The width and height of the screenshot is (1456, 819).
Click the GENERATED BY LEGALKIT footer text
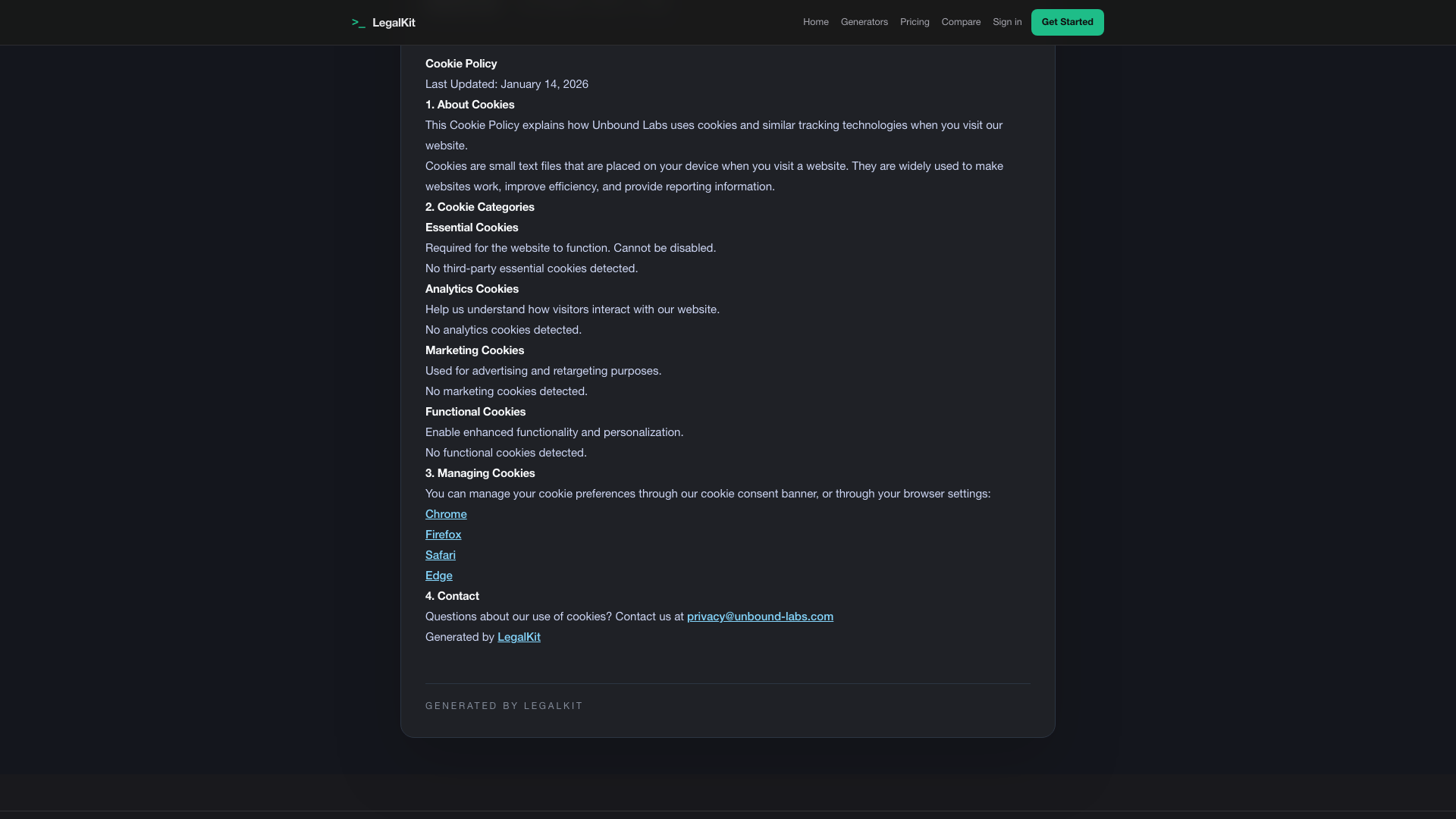tap(504, 705)
